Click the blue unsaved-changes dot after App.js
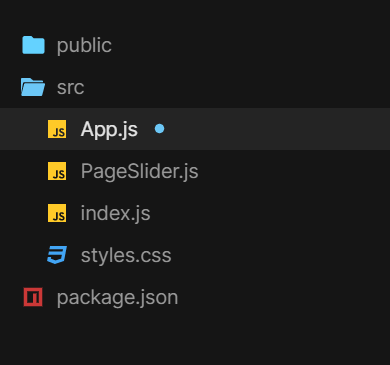Image resolution: width=390 pixels, height=365 pixels. pyautogui.click(x=159, y=129)
